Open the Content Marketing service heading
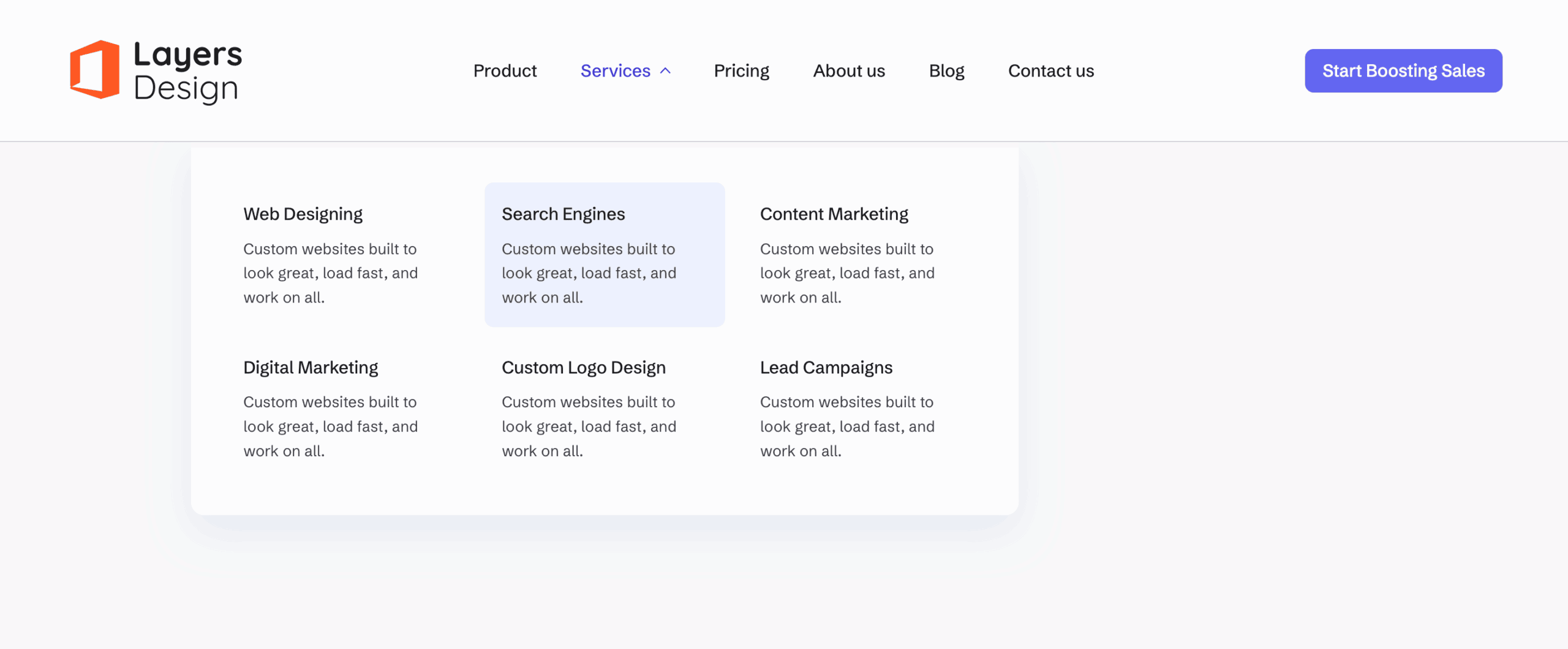Viewport: 1568px width, 649px height. click(x=834, y=214)
